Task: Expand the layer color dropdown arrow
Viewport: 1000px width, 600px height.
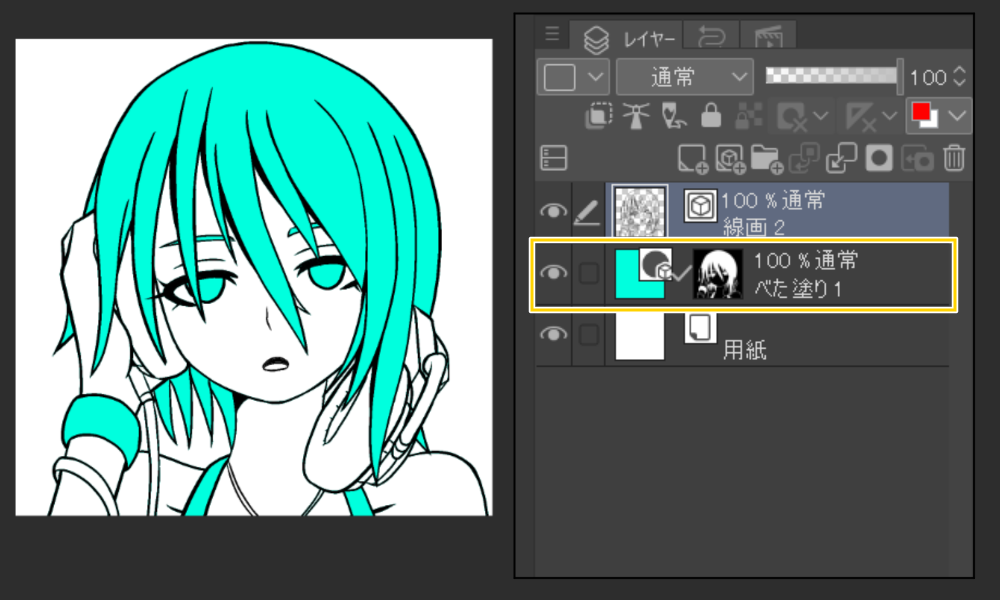Action: pos(957,116)
